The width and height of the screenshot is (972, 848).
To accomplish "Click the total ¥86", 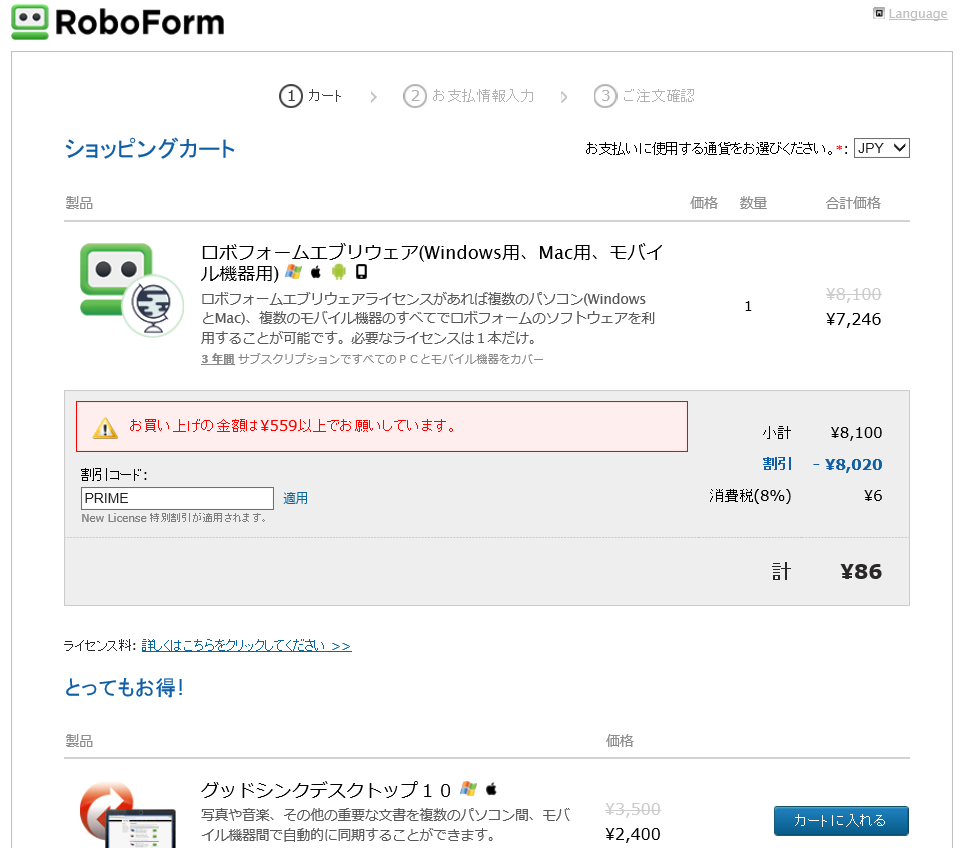I will click(862, 572).
